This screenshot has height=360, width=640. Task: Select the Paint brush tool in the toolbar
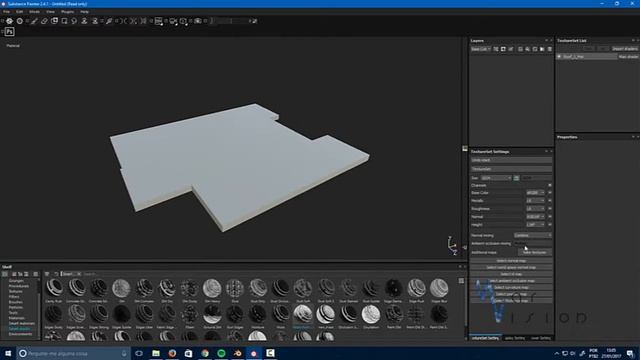[34, 21]
